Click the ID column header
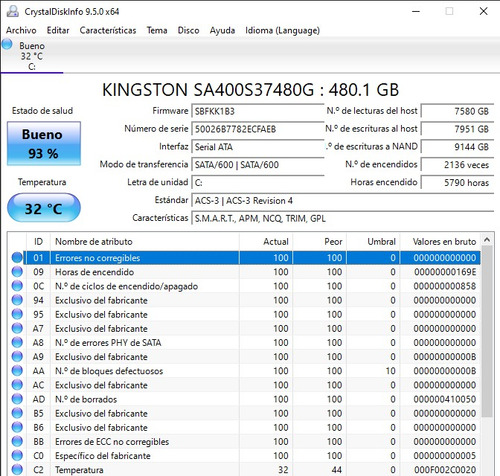This screenshot has height=476, width=500. click(x=38, y=241)
